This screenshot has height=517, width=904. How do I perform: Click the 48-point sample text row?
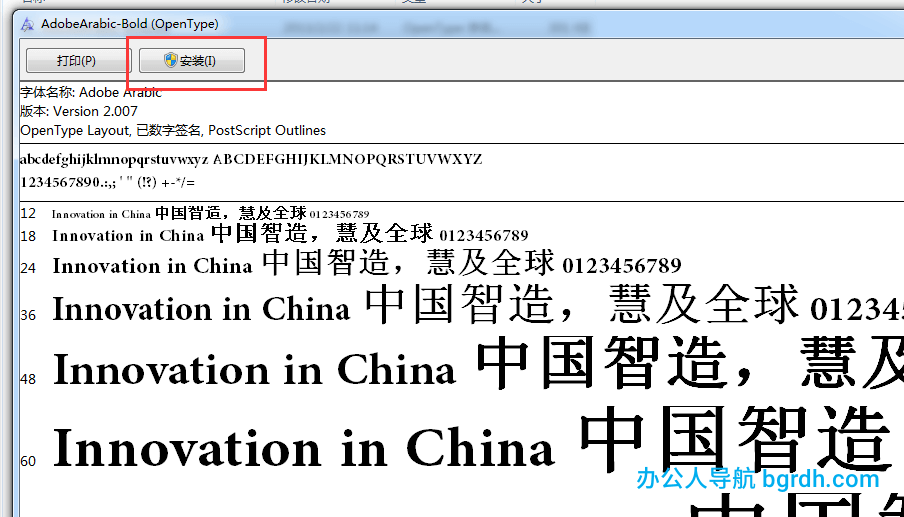pyautogui.click(x=462, y=365)
